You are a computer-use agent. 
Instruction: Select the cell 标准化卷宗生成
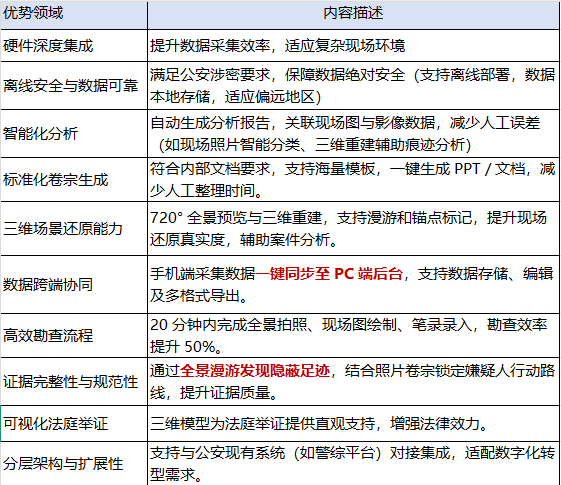[74, 179]
